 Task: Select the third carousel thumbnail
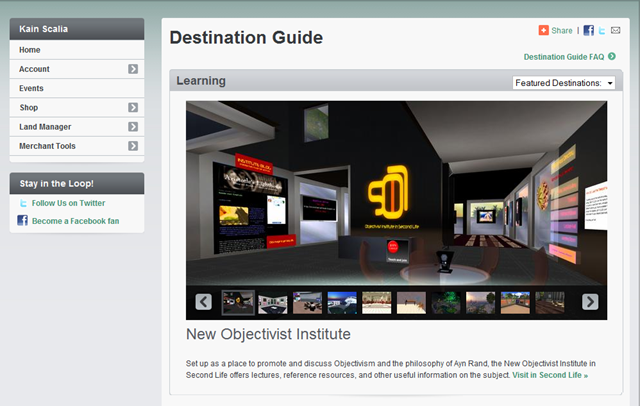pyautogui.click(x=307, y=303)
